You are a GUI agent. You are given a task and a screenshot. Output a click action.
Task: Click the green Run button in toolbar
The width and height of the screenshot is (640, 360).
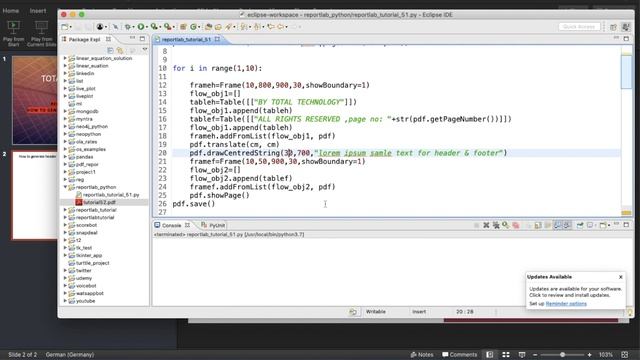(141, 27)
